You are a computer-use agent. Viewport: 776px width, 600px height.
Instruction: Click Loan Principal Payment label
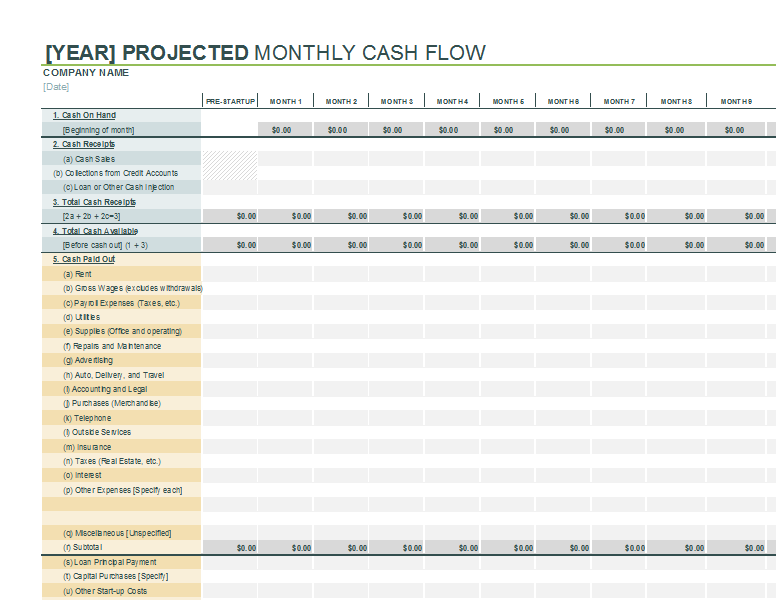109,562
